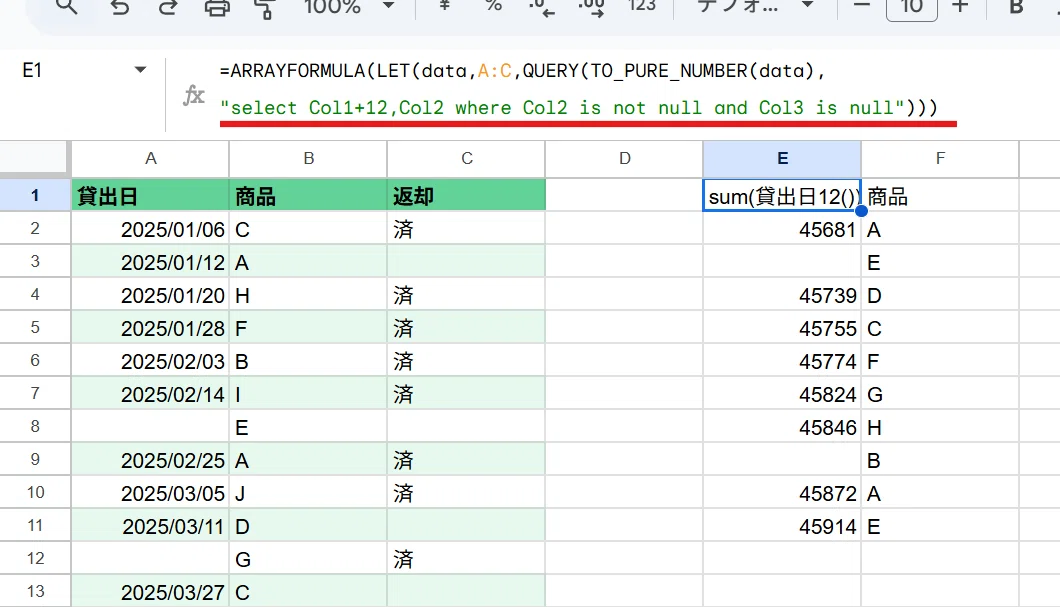Viewport: 1060px width, 607px height.
Task: Increase decimal places
Action: click(x=592, y=7)
